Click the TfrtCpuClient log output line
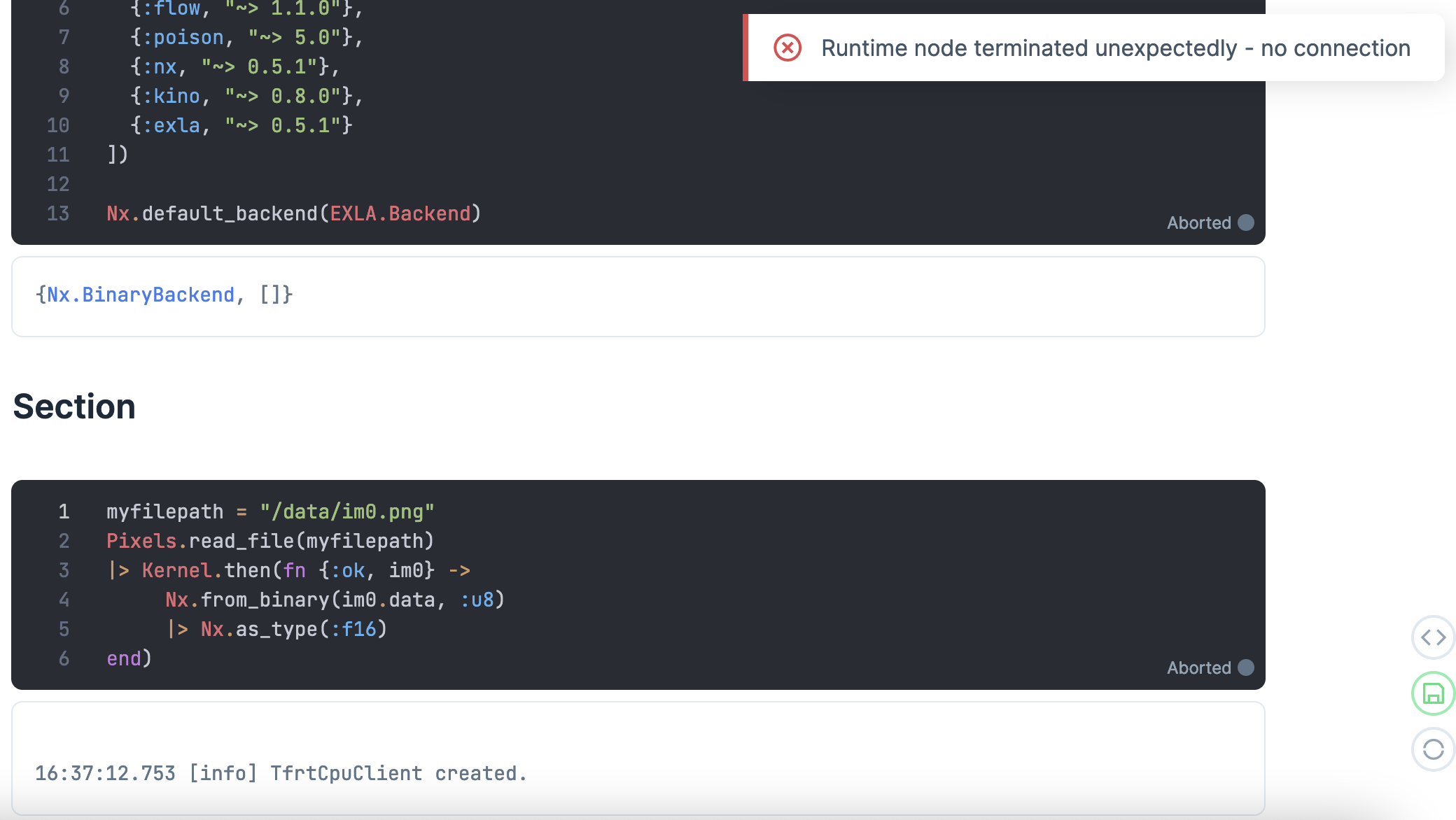The width and height of the screenshot is (1456, 820). point(280,773)
